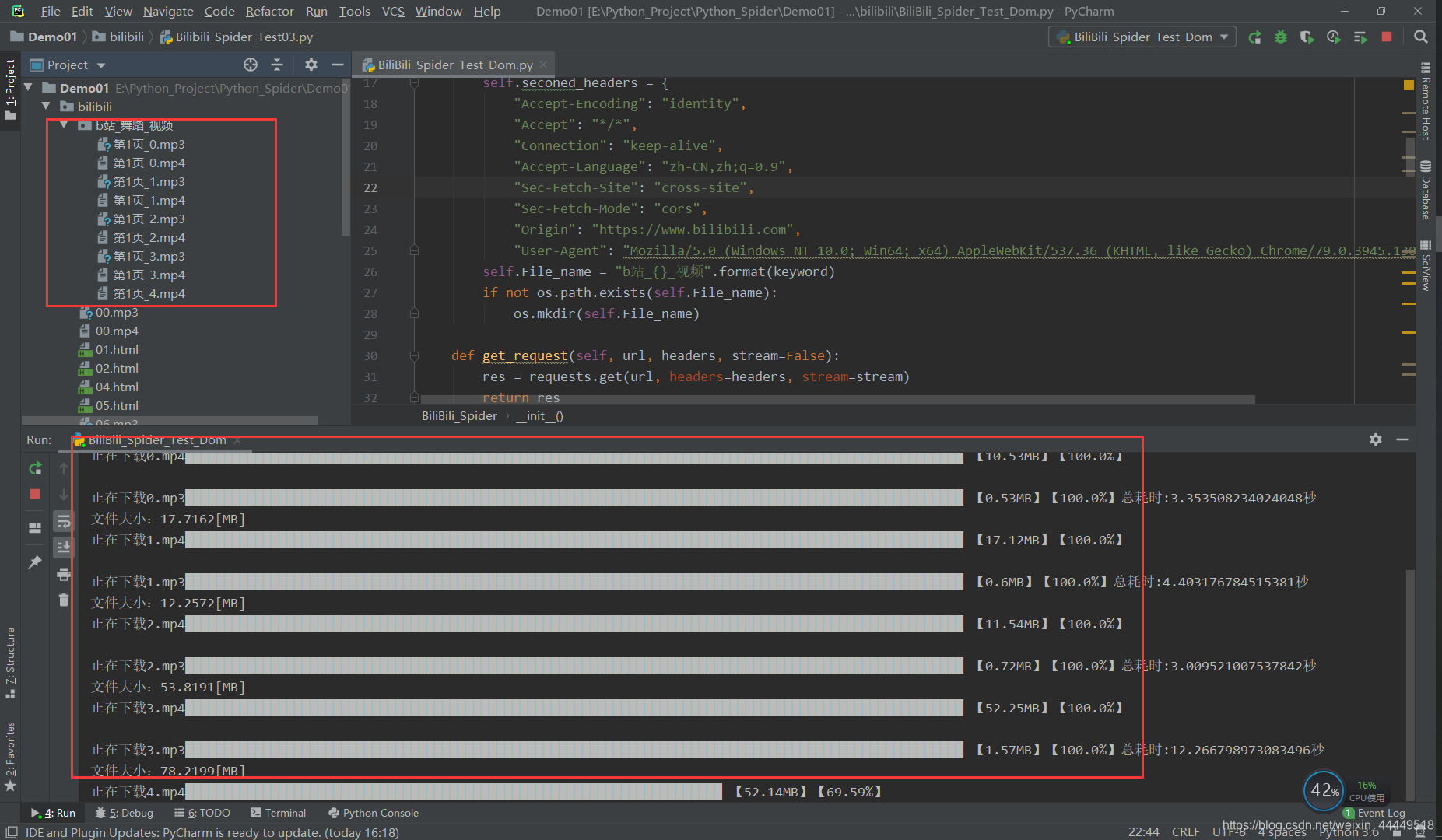Select file 第1页_0.mp4 in tree
The image size is (1442, 840).
[149, 163]
